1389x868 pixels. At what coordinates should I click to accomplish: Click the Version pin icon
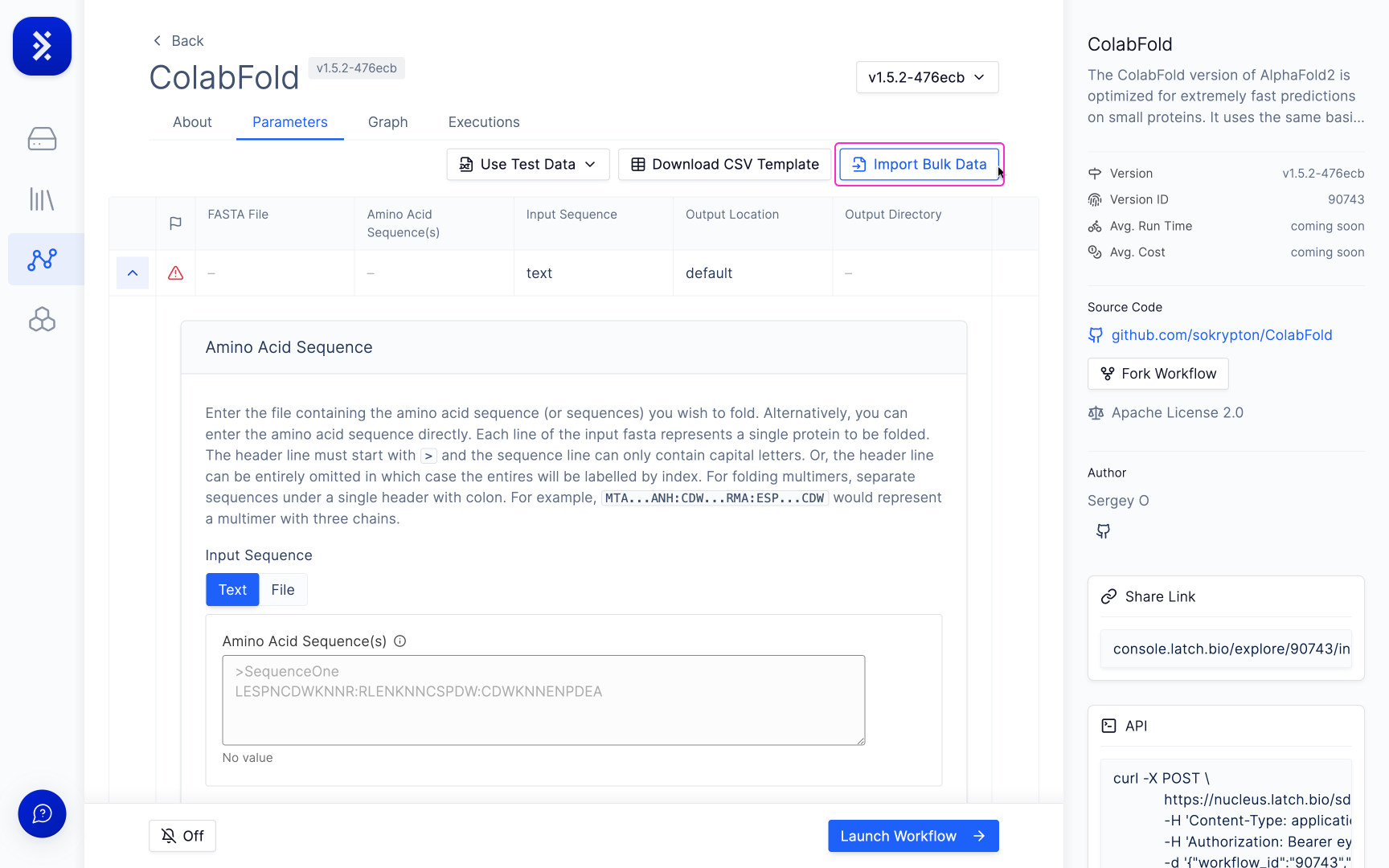point(1095,174)
